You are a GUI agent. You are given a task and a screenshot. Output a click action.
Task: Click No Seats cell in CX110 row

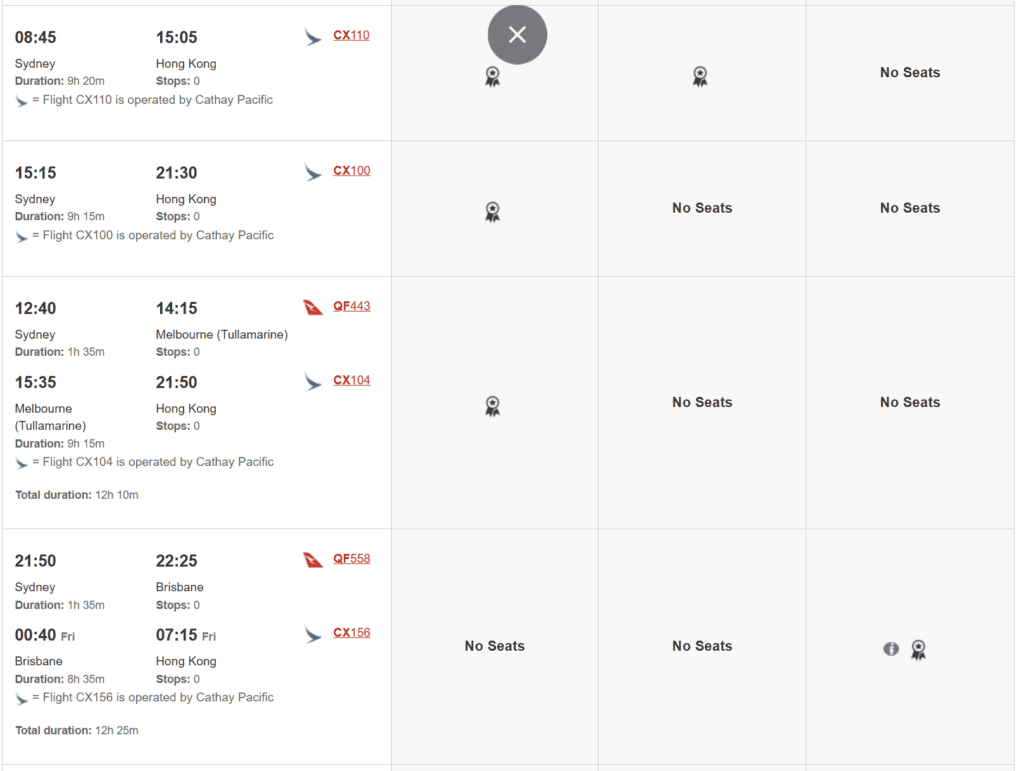(x=909, y=72)
